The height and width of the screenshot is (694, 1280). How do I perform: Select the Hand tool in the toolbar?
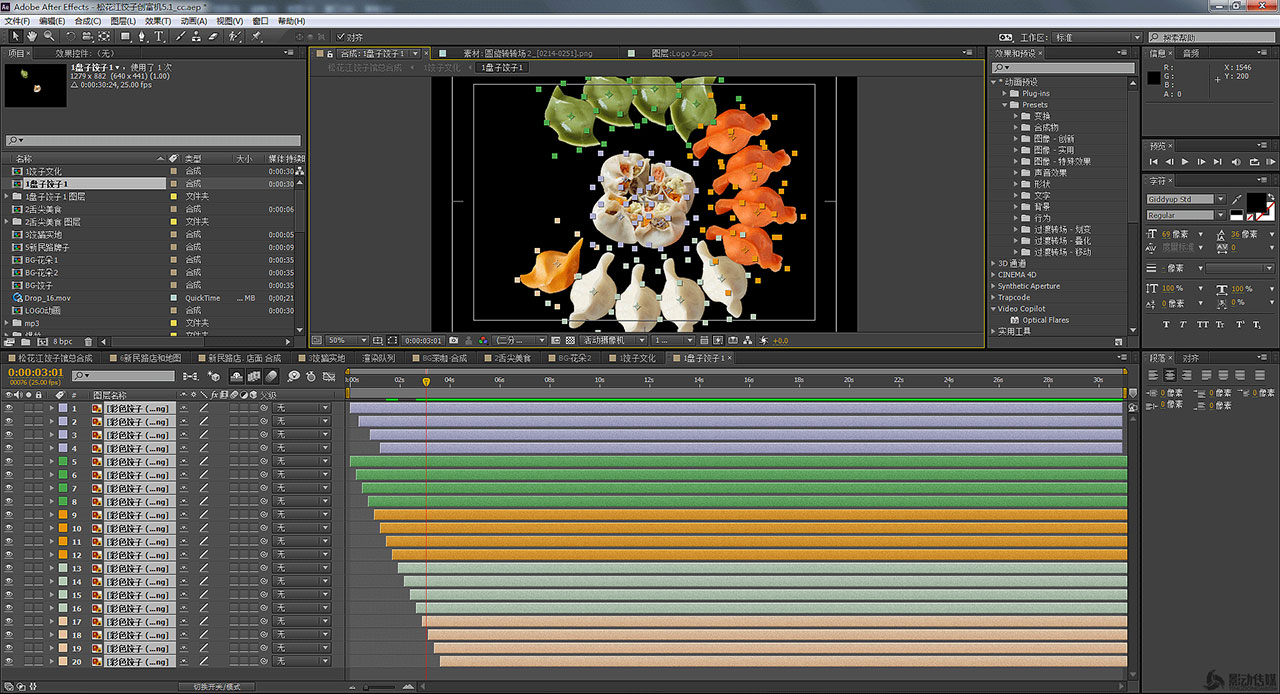[x=32, y=37]
